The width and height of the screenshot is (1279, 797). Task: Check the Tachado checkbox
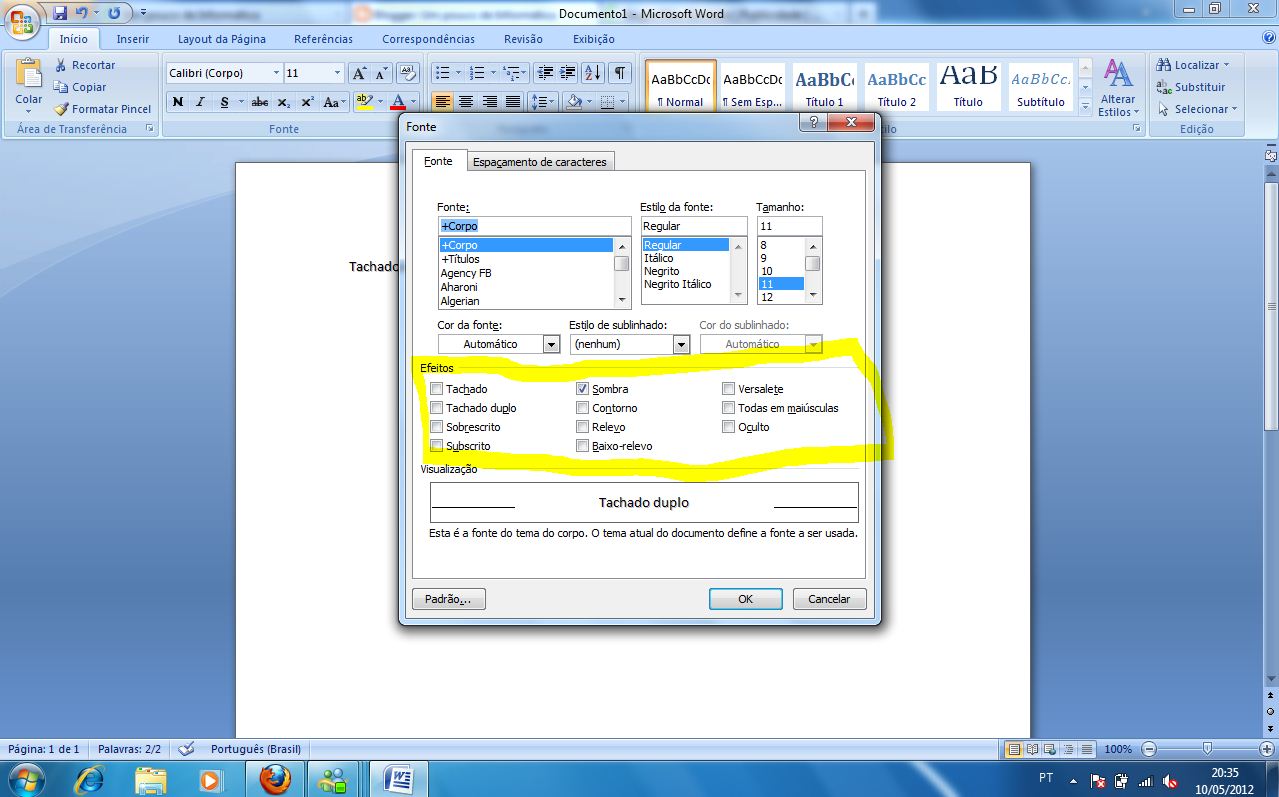tap(436, 389)
